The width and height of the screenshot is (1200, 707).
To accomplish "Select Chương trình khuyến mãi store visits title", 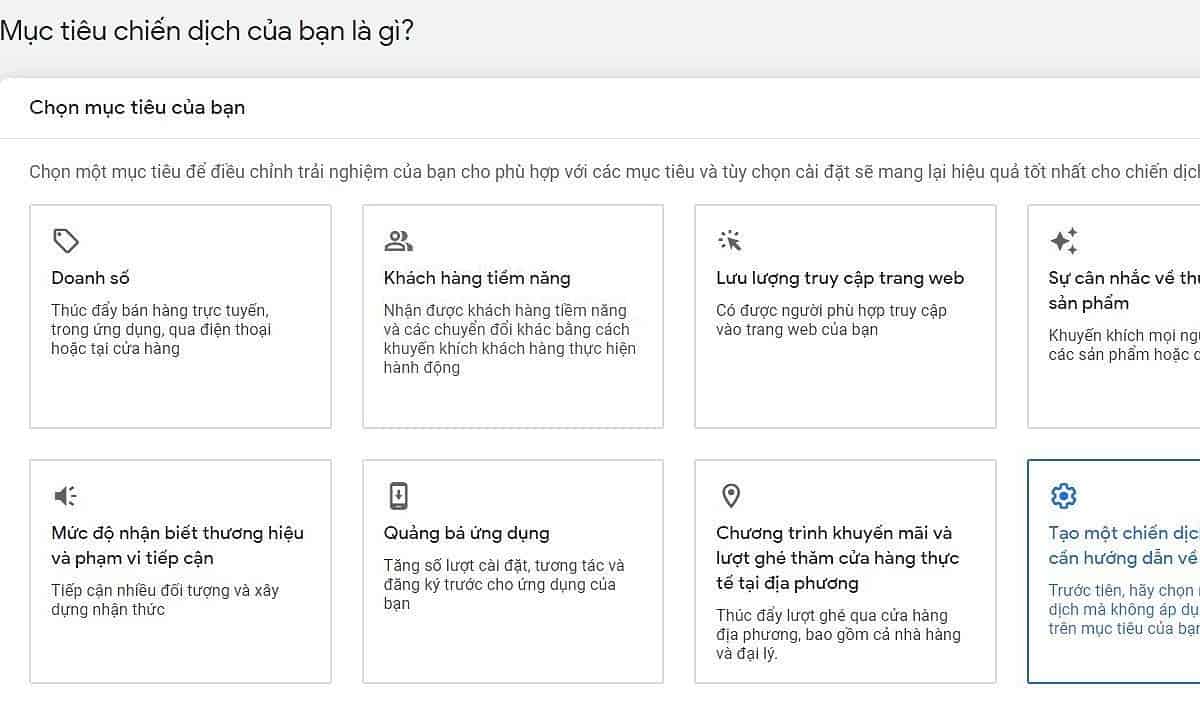I will (x=837, y=557).
